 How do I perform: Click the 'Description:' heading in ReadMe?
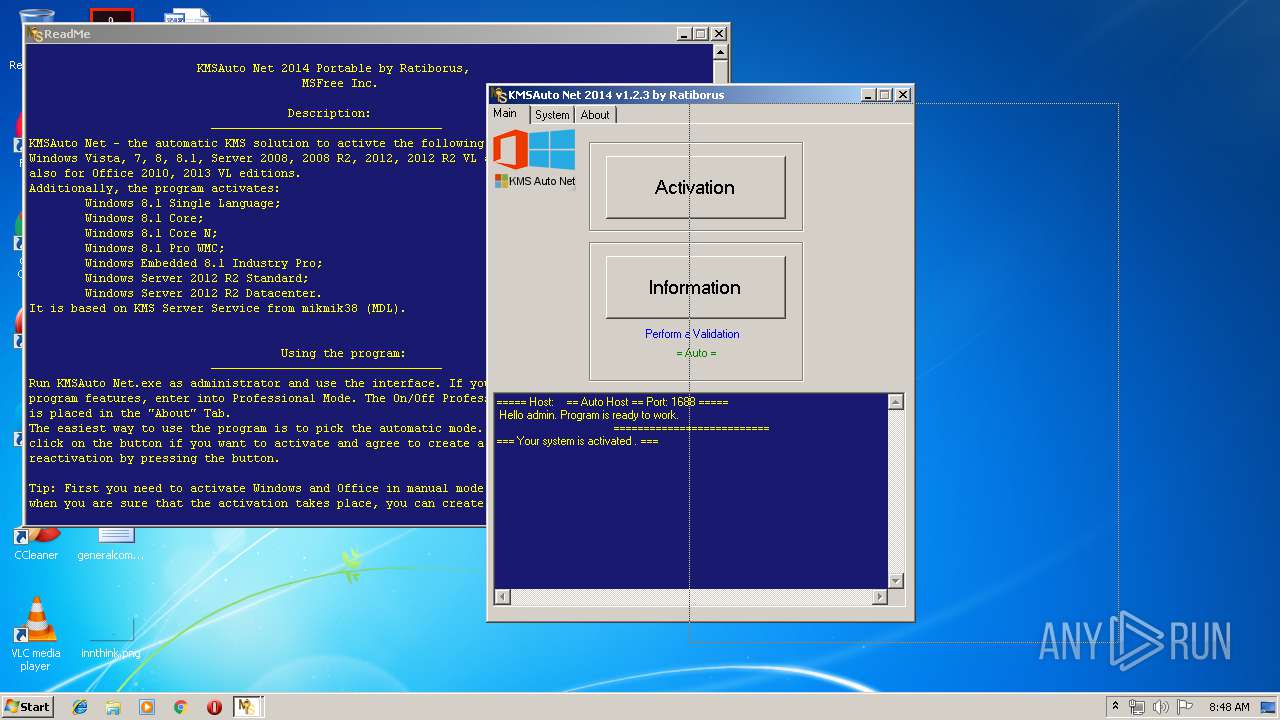coord(329,113)
